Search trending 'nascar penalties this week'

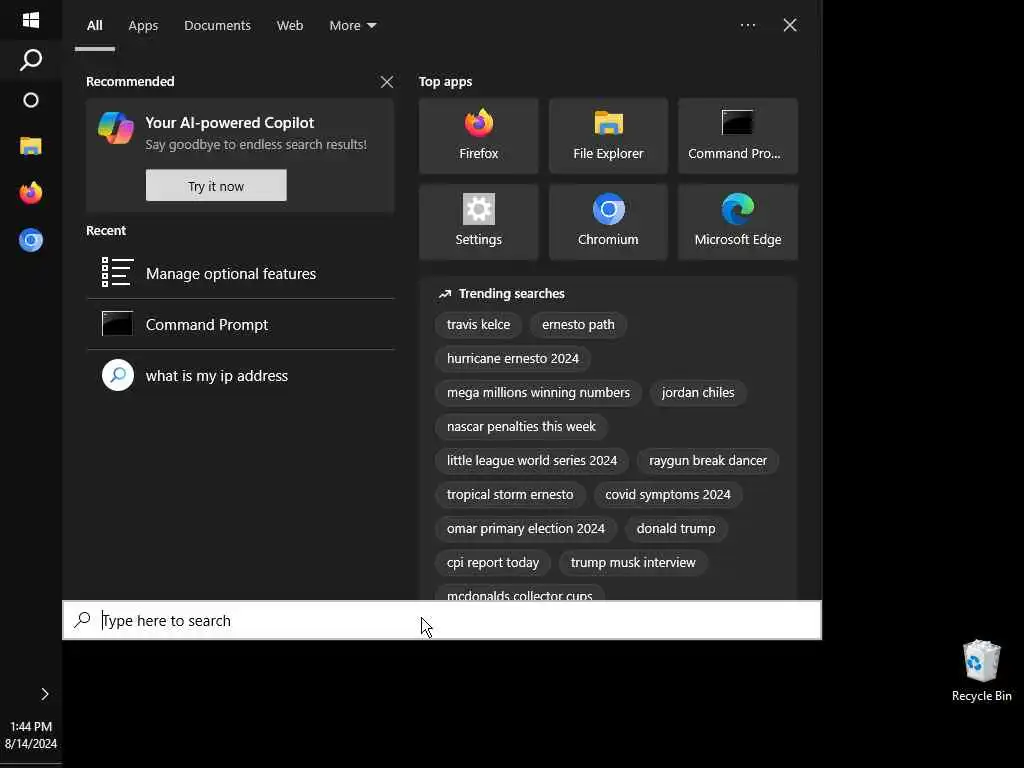pos(521,426)
